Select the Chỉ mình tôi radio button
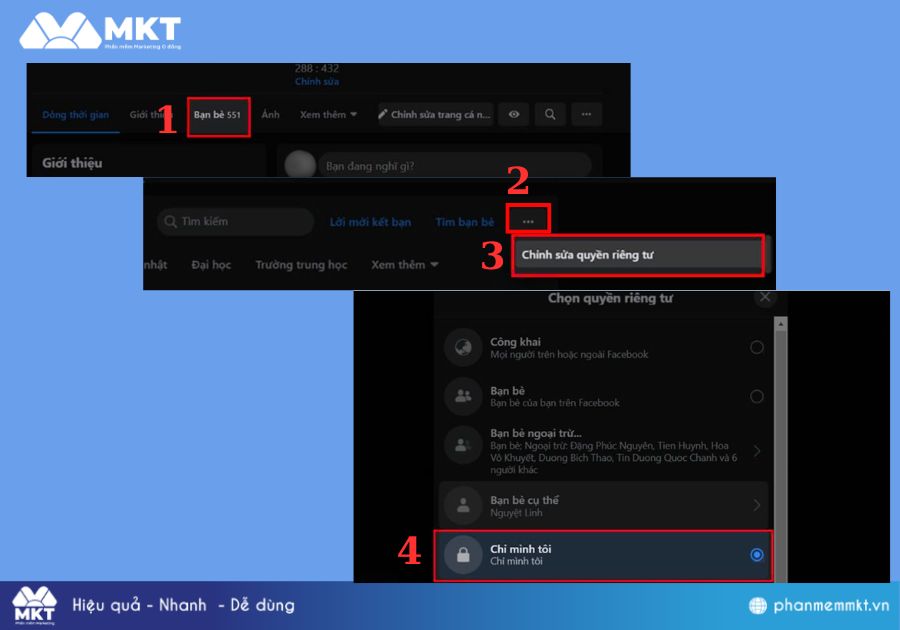This screenshot has width=900, height=630. click(757, 555)
